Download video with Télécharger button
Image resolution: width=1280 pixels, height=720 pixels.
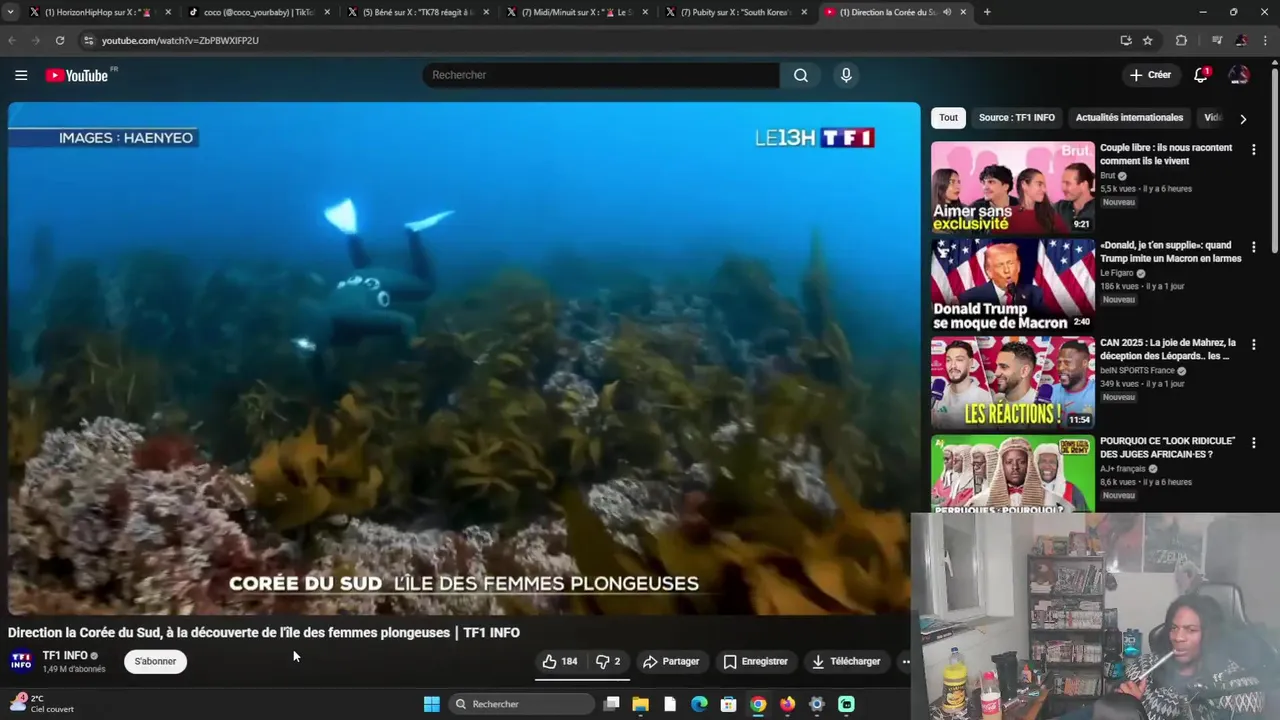pyautogui.click(x=847, y=661)
